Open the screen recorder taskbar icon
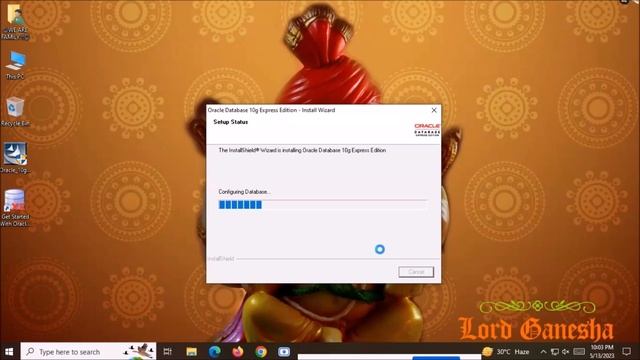Screen dimensions: 640x360 284,351
